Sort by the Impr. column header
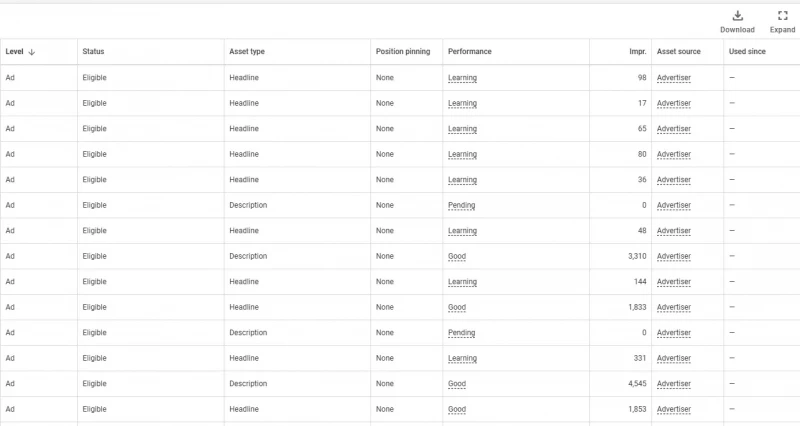The height and width of the screenshot is (426, 800). [638, 52]
